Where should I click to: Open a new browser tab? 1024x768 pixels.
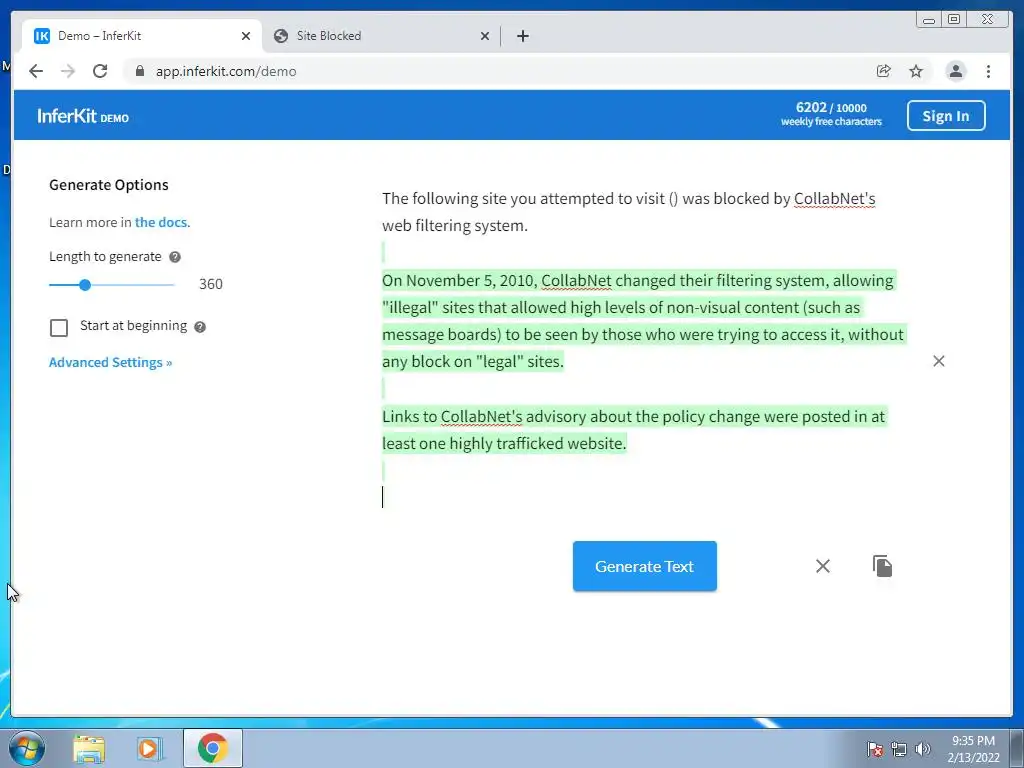[522, 36]
